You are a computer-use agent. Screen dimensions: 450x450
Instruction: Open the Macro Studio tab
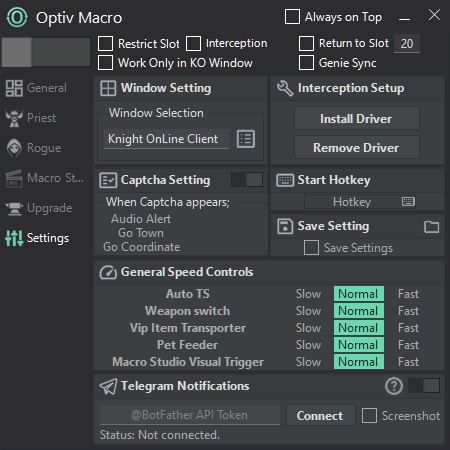coord(45,178)
